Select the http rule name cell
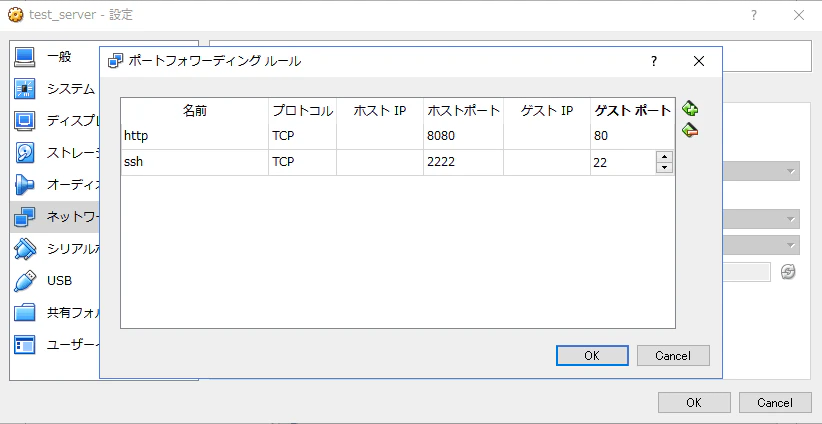822x424 pixels. coord(194,136)
